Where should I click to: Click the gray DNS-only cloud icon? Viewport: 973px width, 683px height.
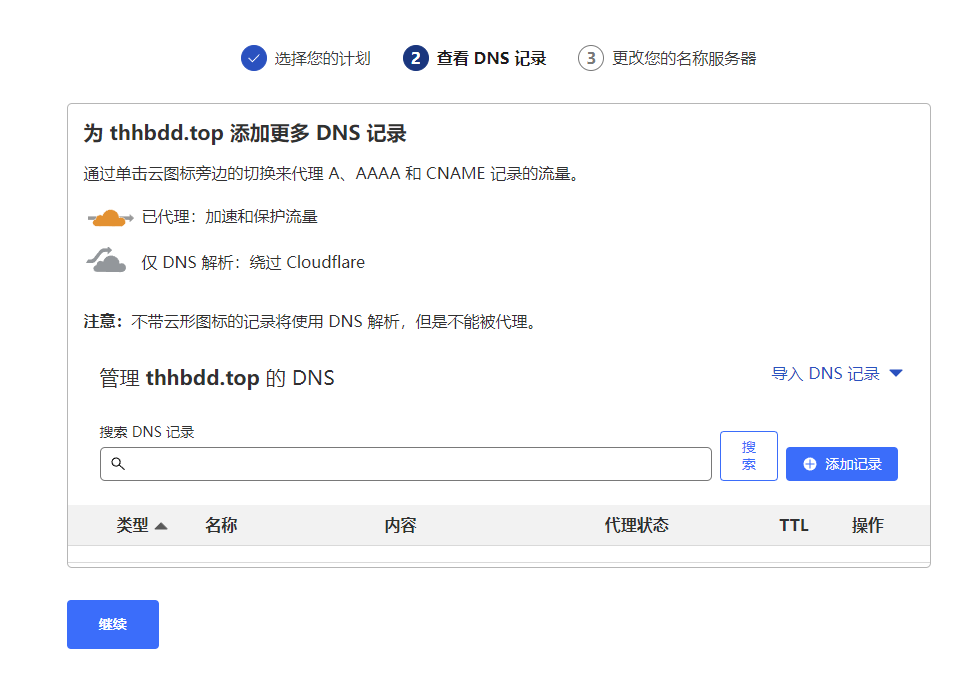[x=107, y=262]
